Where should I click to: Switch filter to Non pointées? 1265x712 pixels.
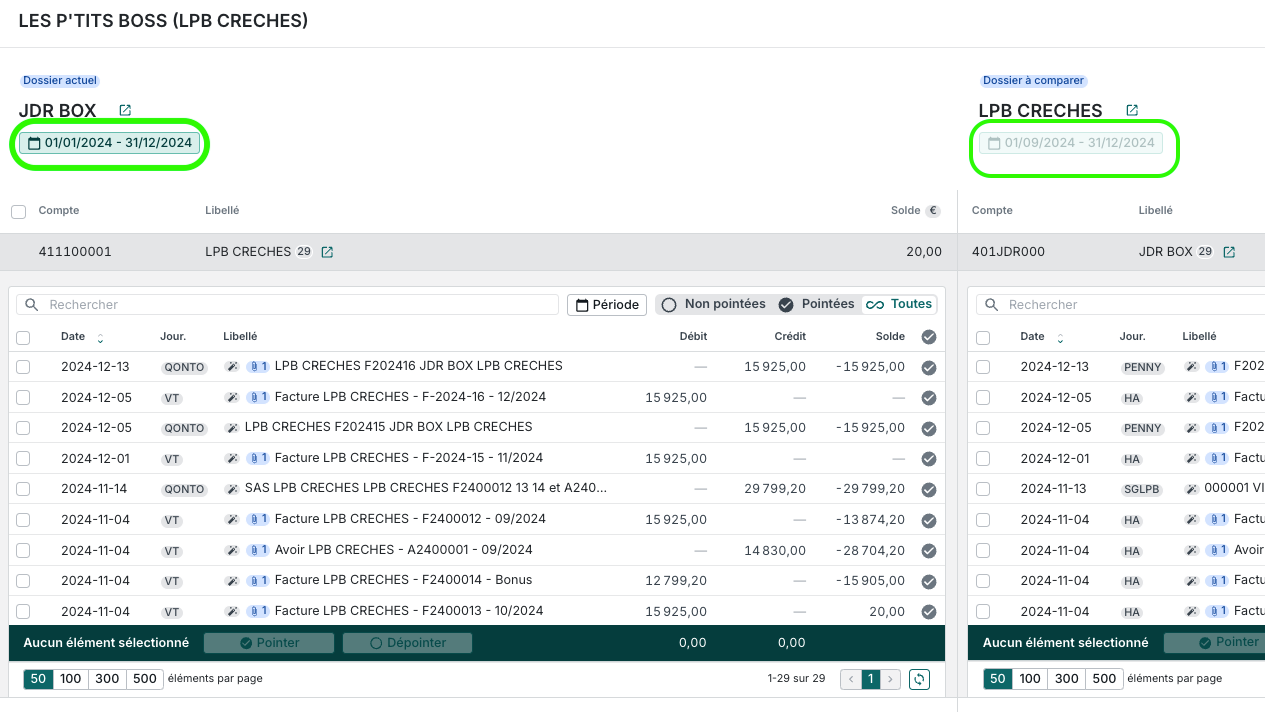click(x=713, y=304)
